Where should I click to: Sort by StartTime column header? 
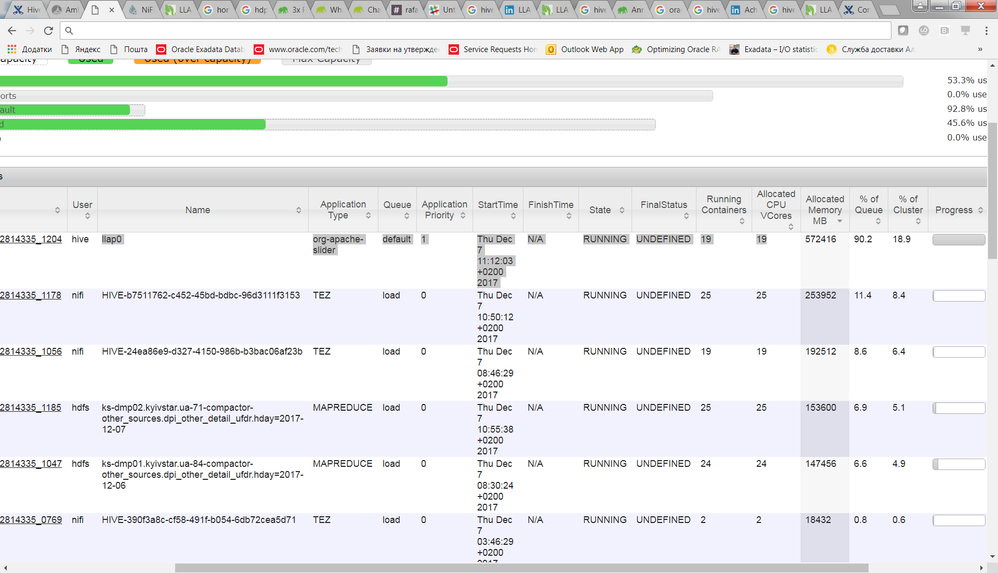(x=497, y=205)
